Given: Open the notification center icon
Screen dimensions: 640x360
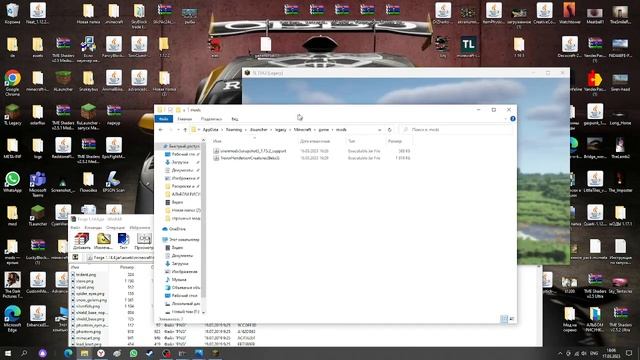Looking at the screenshot, I should point(629,353).
